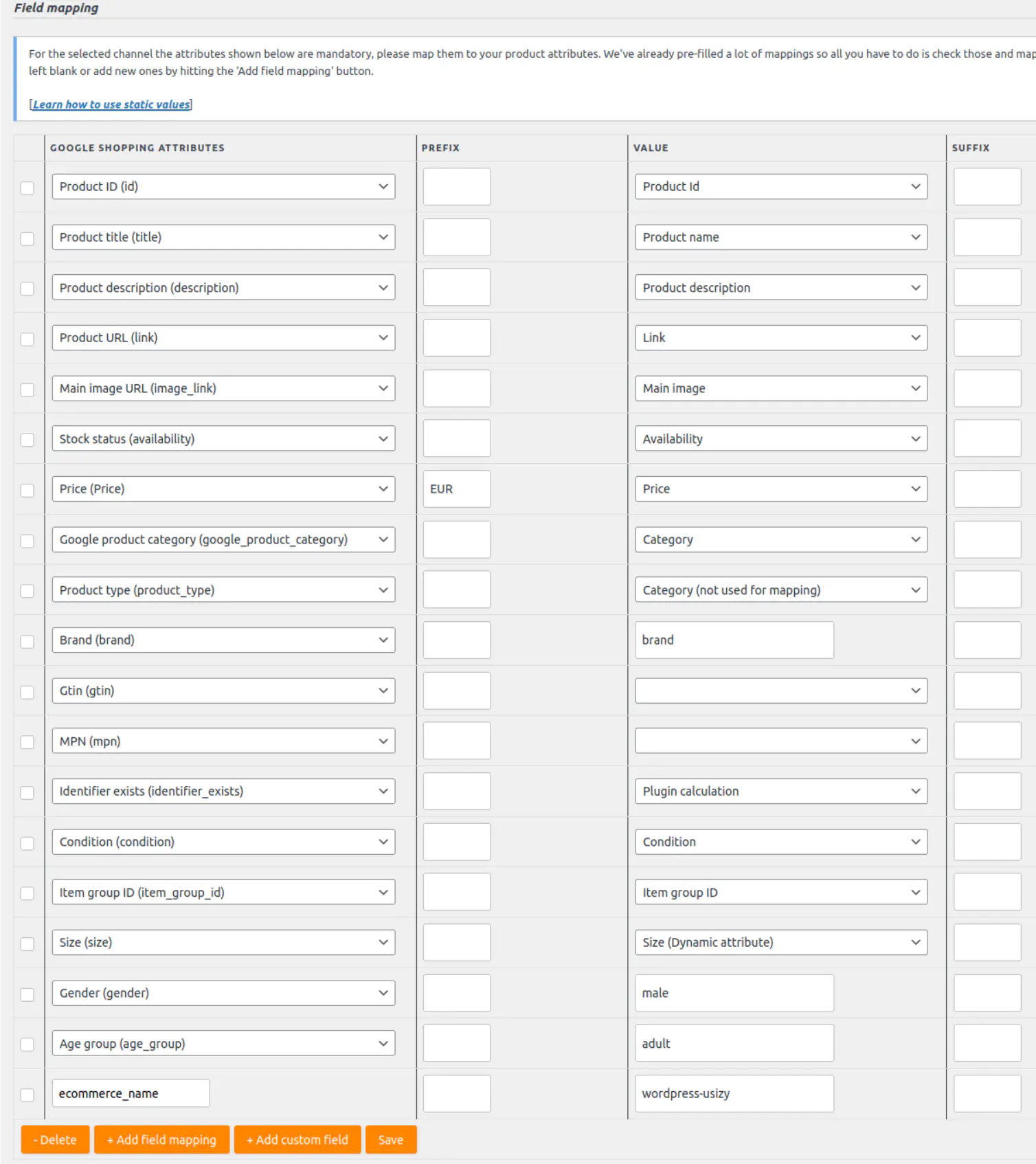Click the Add field mapping button
The image size is (1036, 1164).
point(161,1140)
